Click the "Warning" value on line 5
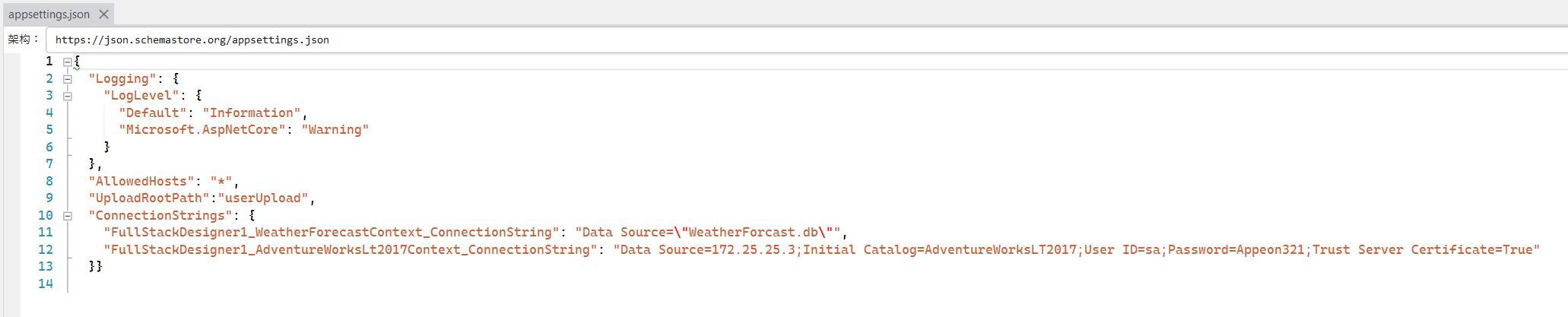 click(335, 130)
